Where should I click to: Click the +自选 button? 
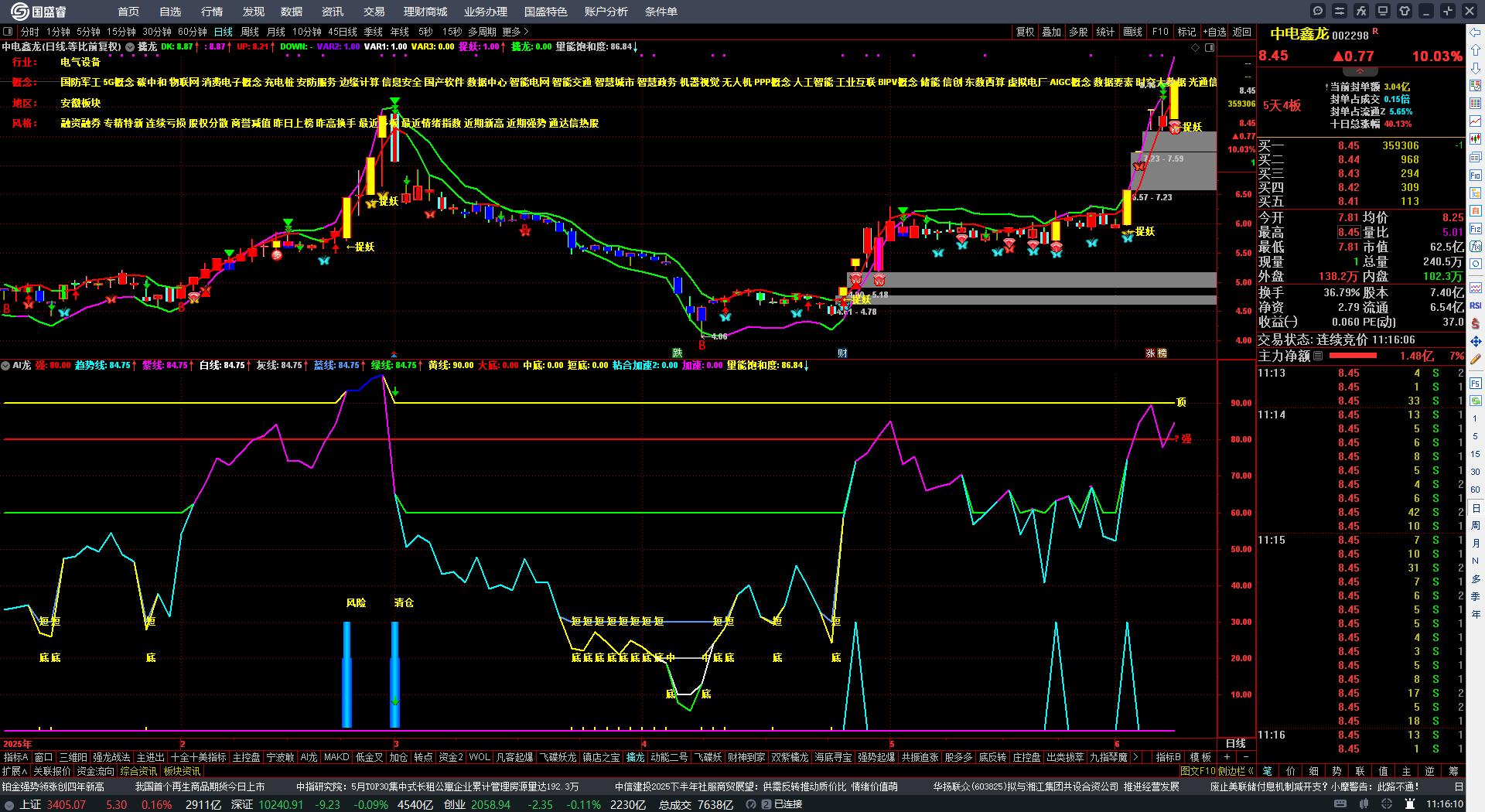1215,32
